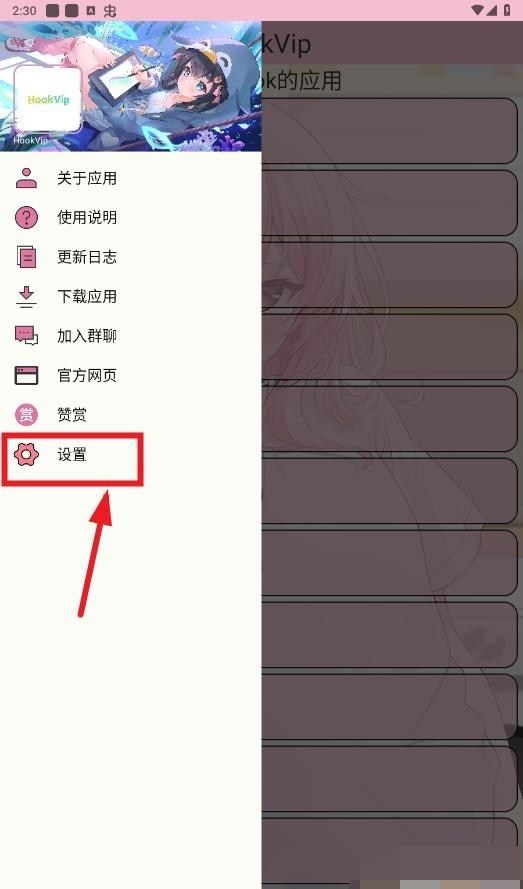Tap the HookVip logo tile in header
The height and width of the screenshot is (889, 523).
coord(48,99)
